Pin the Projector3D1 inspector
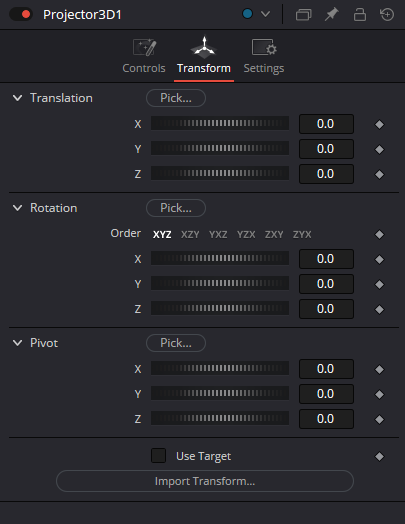Viewport: 405px width, 524px height. (x=331, y=14)
